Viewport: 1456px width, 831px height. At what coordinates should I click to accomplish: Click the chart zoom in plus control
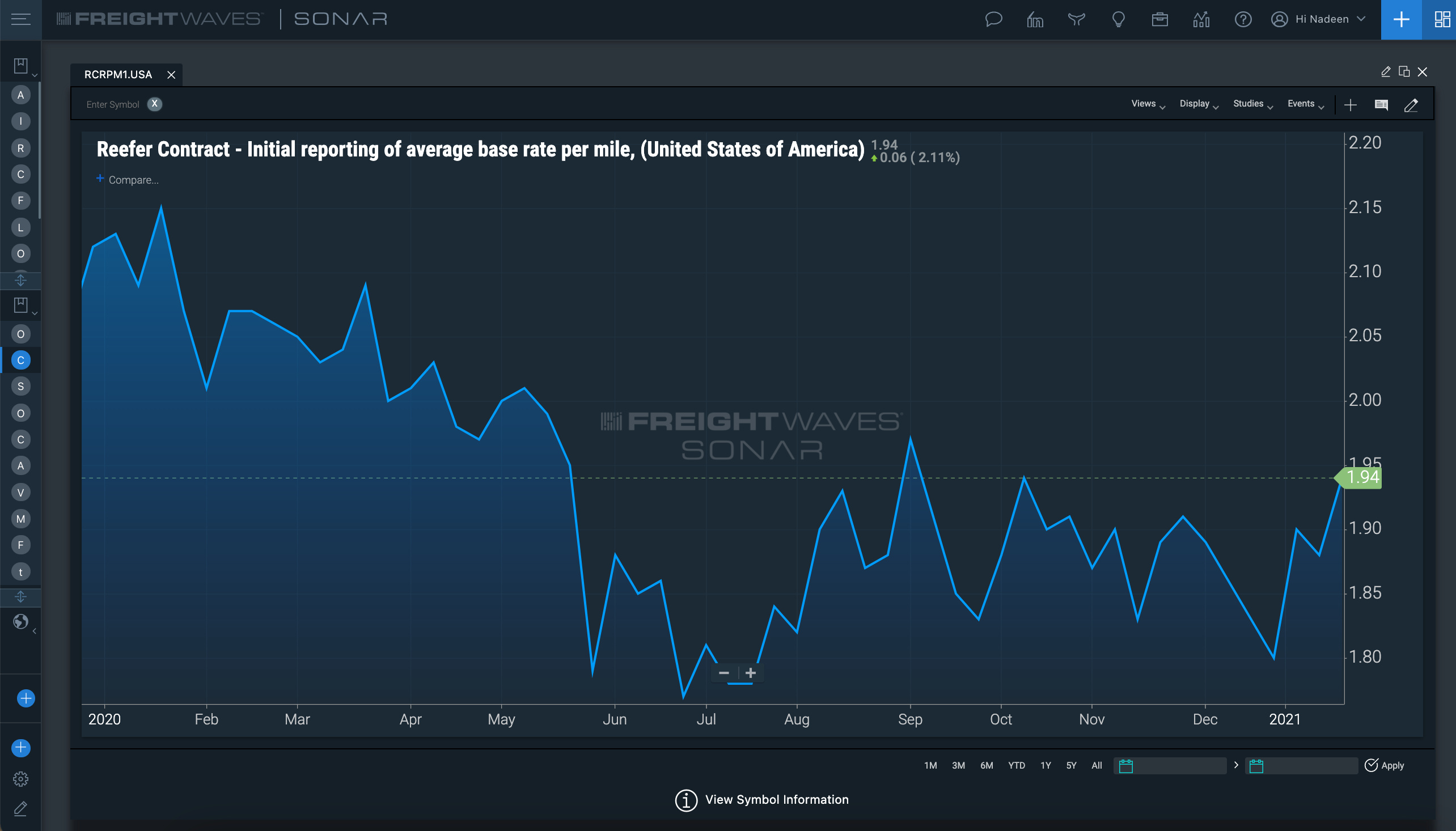point(751,673)
